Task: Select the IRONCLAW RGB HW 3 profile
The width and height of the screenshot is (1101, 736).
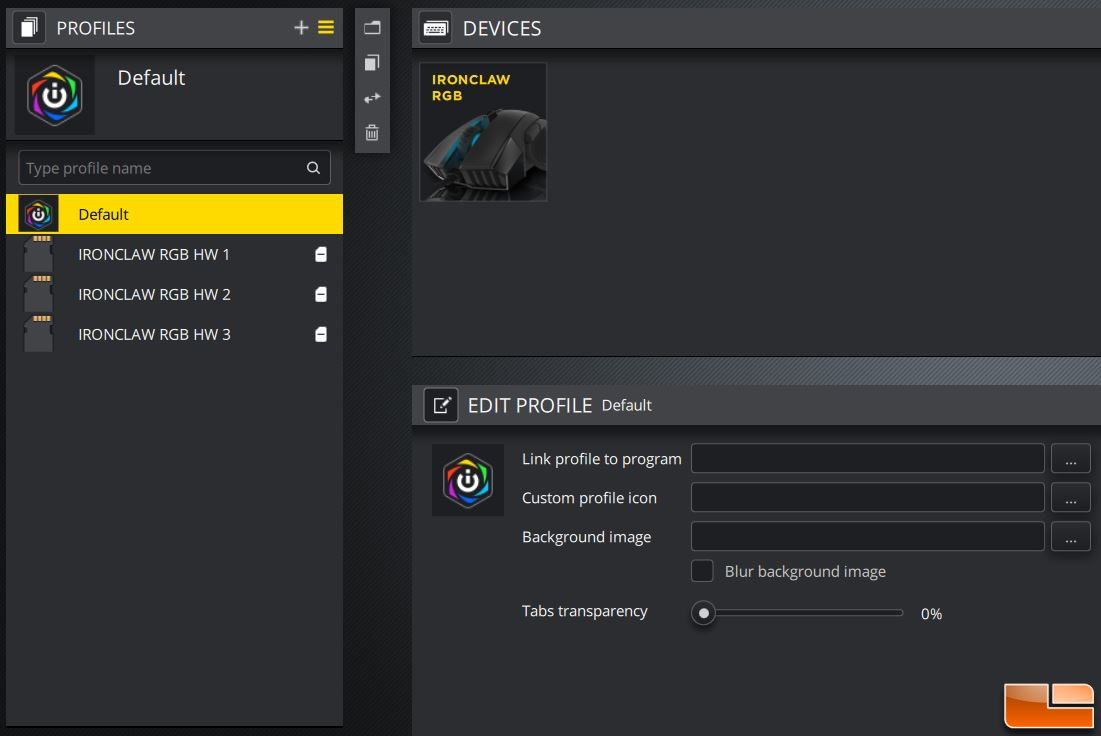Action: tap(174, 334)
